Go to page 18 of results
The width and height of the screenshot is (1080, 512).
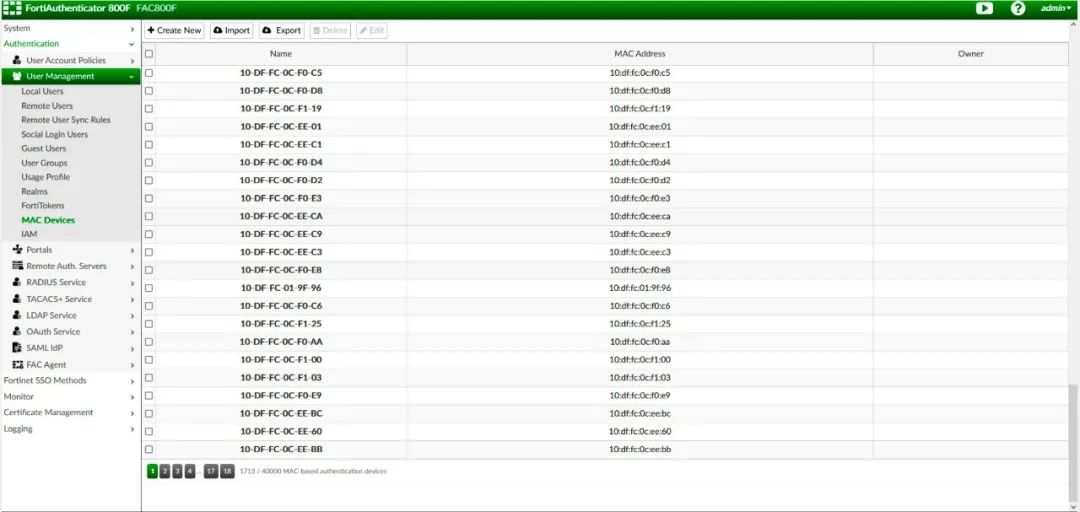coord(227,471)
